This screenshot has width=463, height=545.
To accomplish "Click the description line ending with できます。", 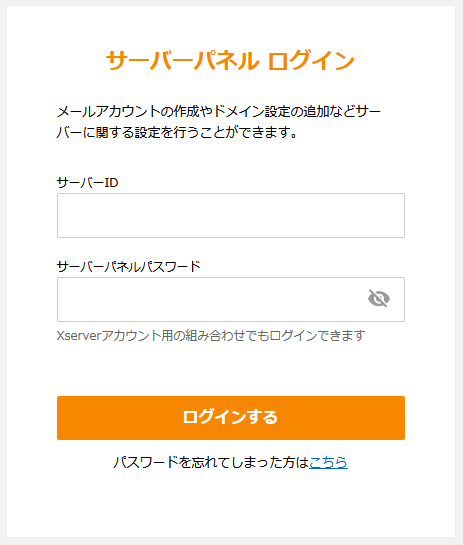I will [177, 132].
